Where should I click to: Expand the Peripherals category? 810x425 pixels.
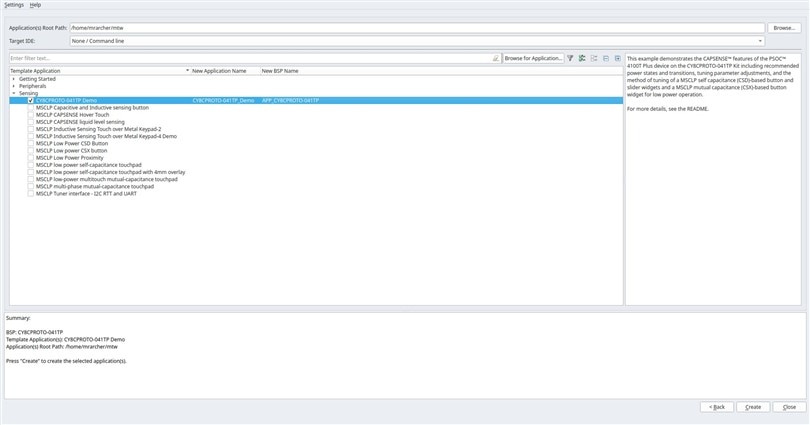pos(14,86)
